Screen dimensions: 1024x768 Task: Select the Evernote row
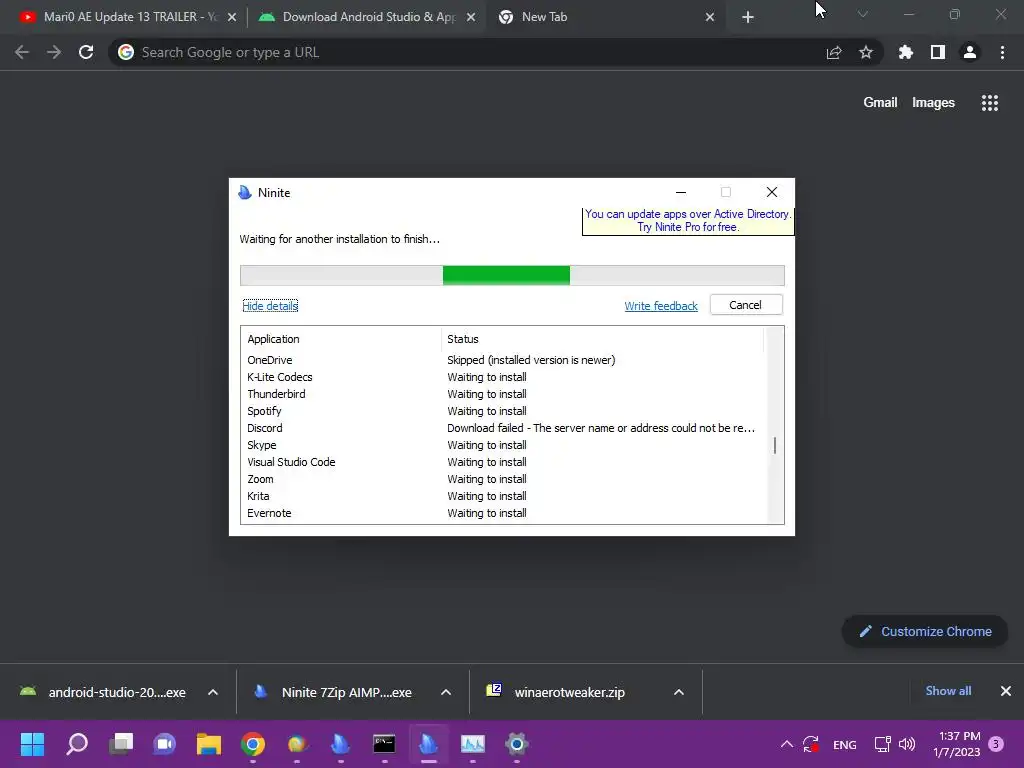click(502, 513)
